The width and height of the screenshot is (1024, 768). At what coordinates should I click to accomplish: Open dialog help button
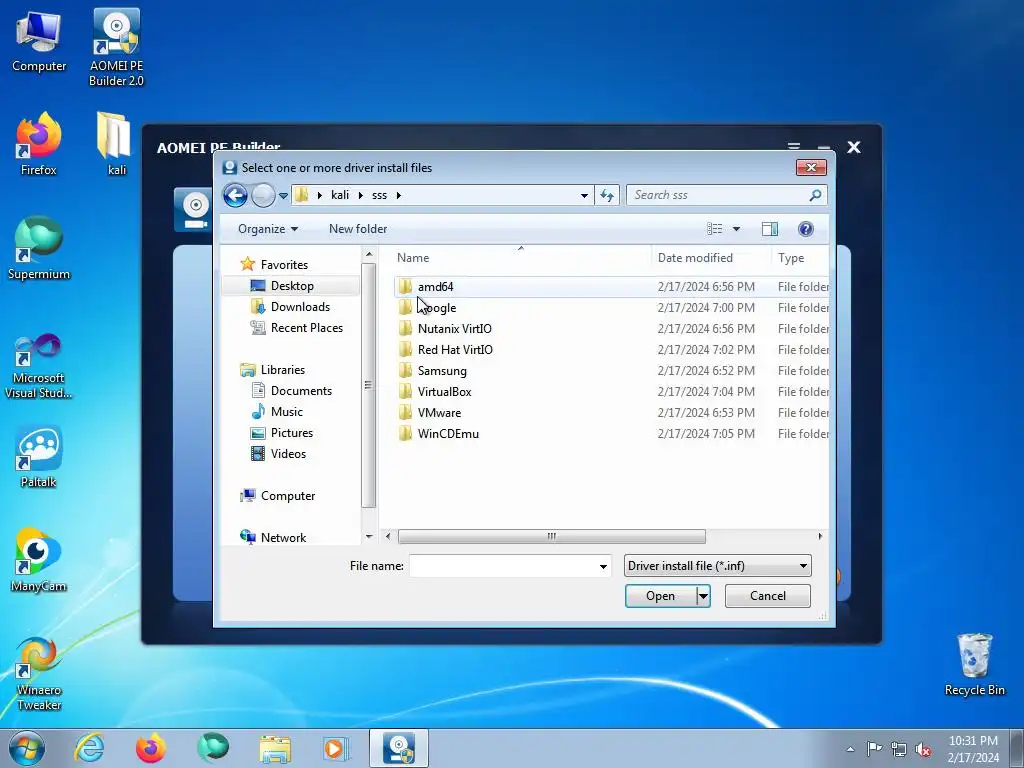[x=805, y=229]
